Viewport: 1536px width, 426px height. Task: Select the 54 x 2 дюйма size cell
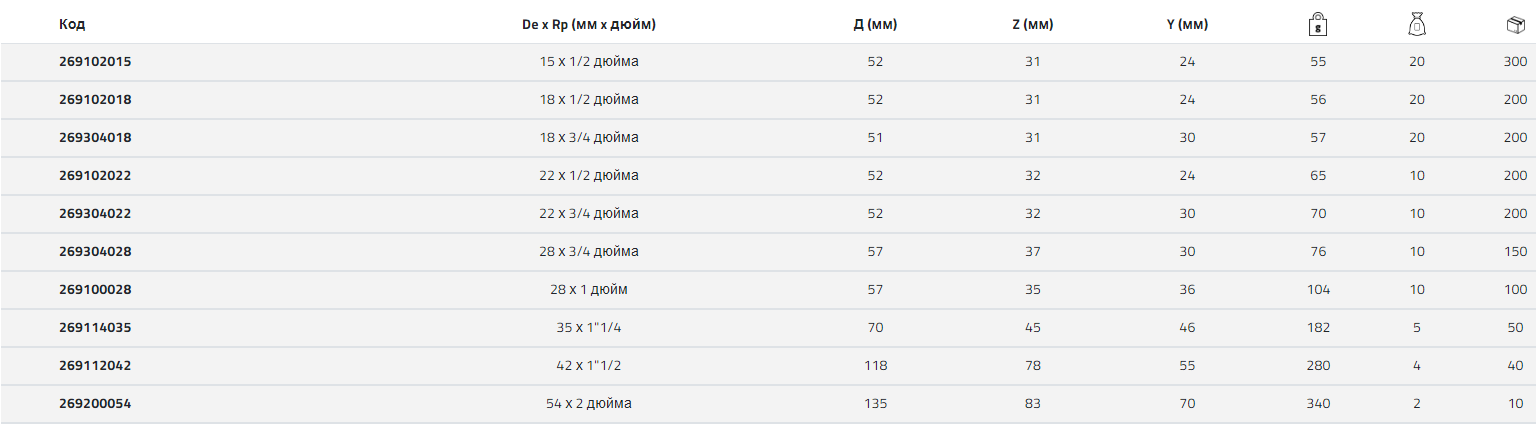pyautogui.click(x=589, y=404)
